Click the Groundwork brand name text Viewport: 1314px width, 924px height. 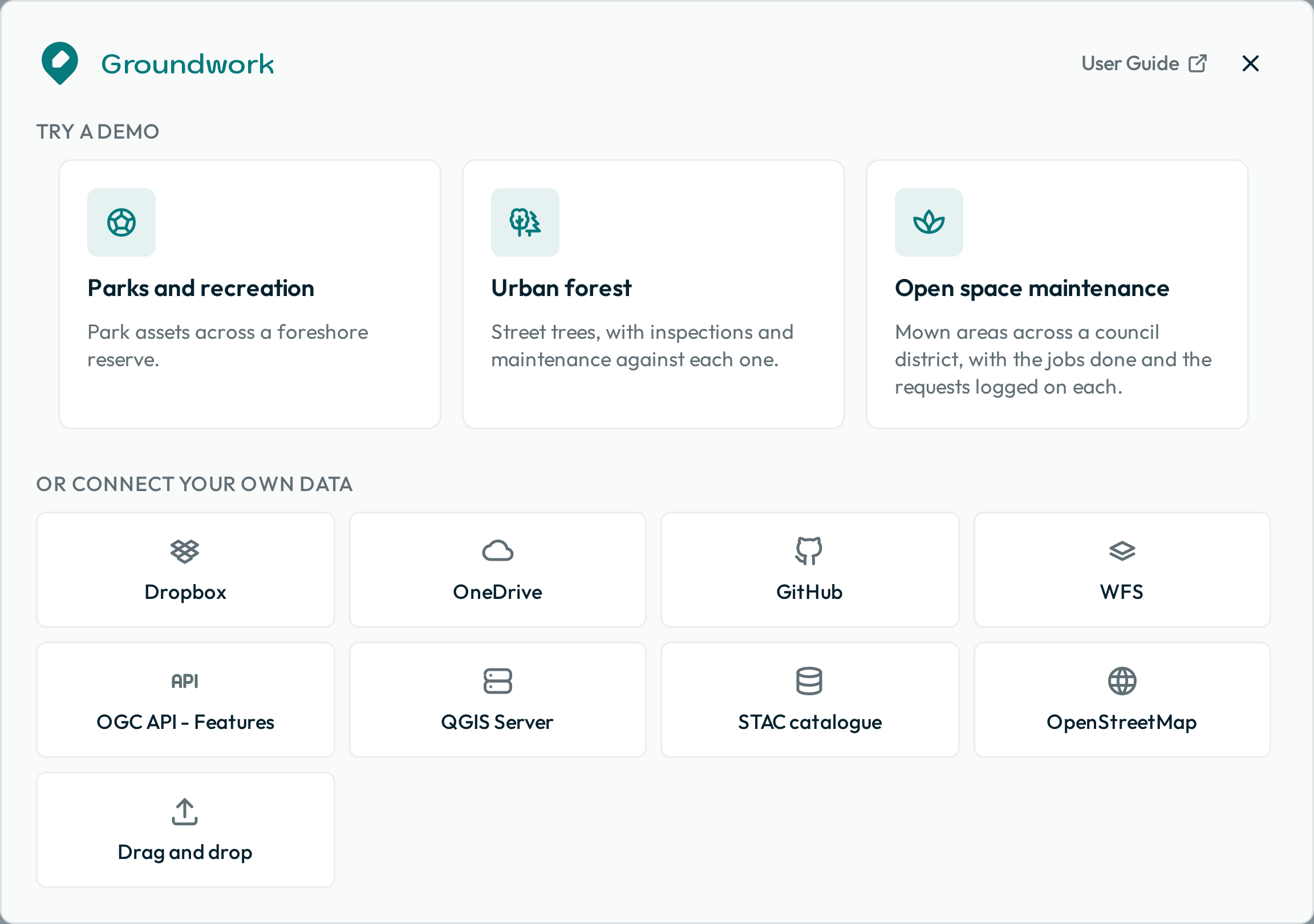[x=188, y=63]
